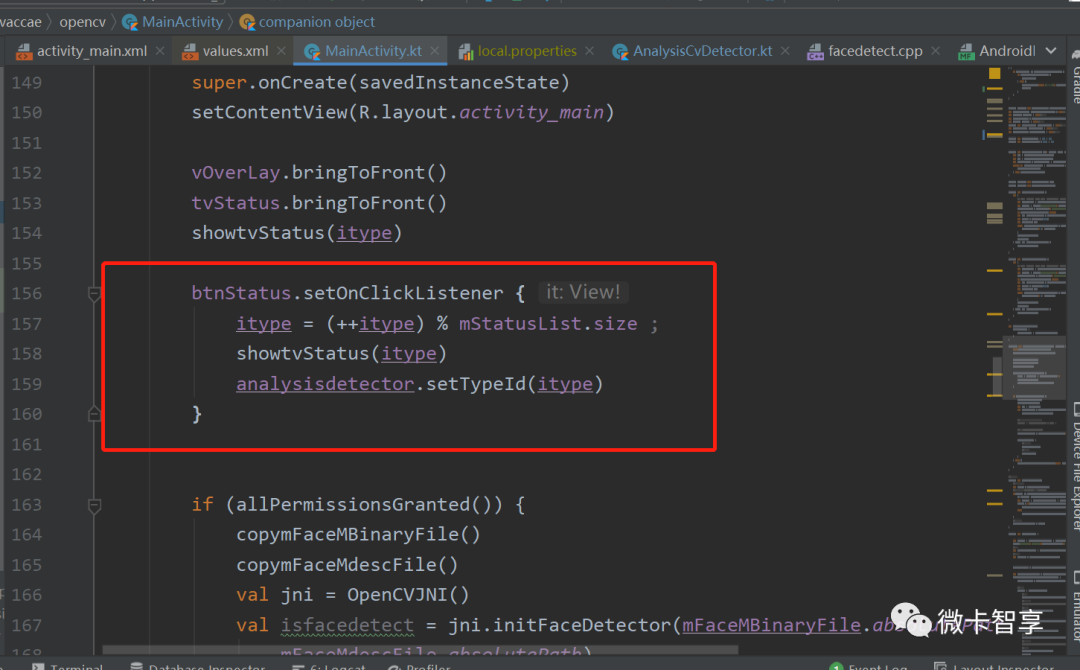Image resolution: width=1080 pixels, height=670 pixels.
Task: Click the C++ icon on facedetect.cpp tab
Action: (x=816, y=52)
